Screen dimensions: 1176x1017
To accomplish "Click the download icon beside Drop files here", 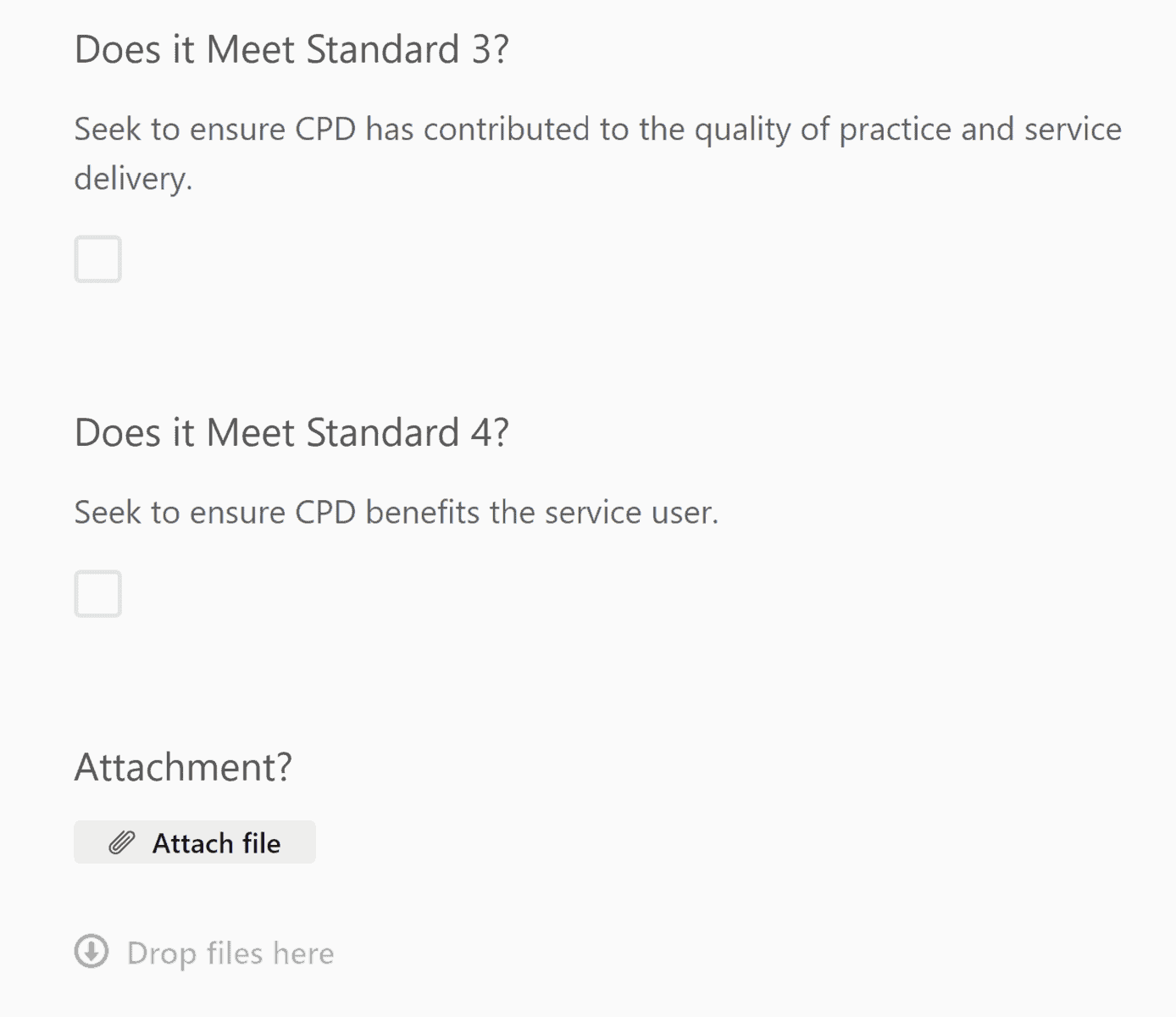I will [92, 953].
